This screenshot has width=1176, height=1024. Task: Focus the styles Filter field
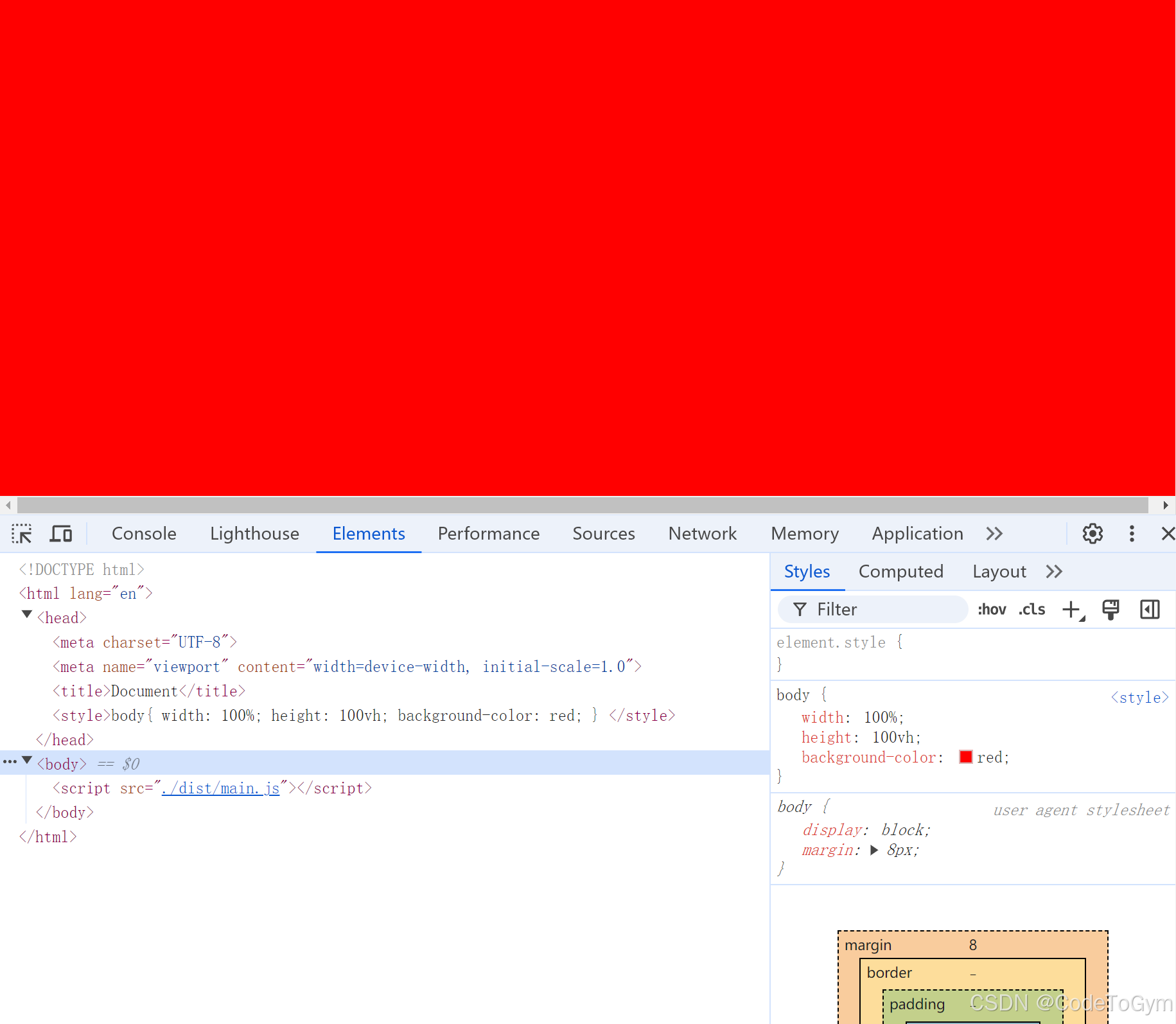coord(873,609)
